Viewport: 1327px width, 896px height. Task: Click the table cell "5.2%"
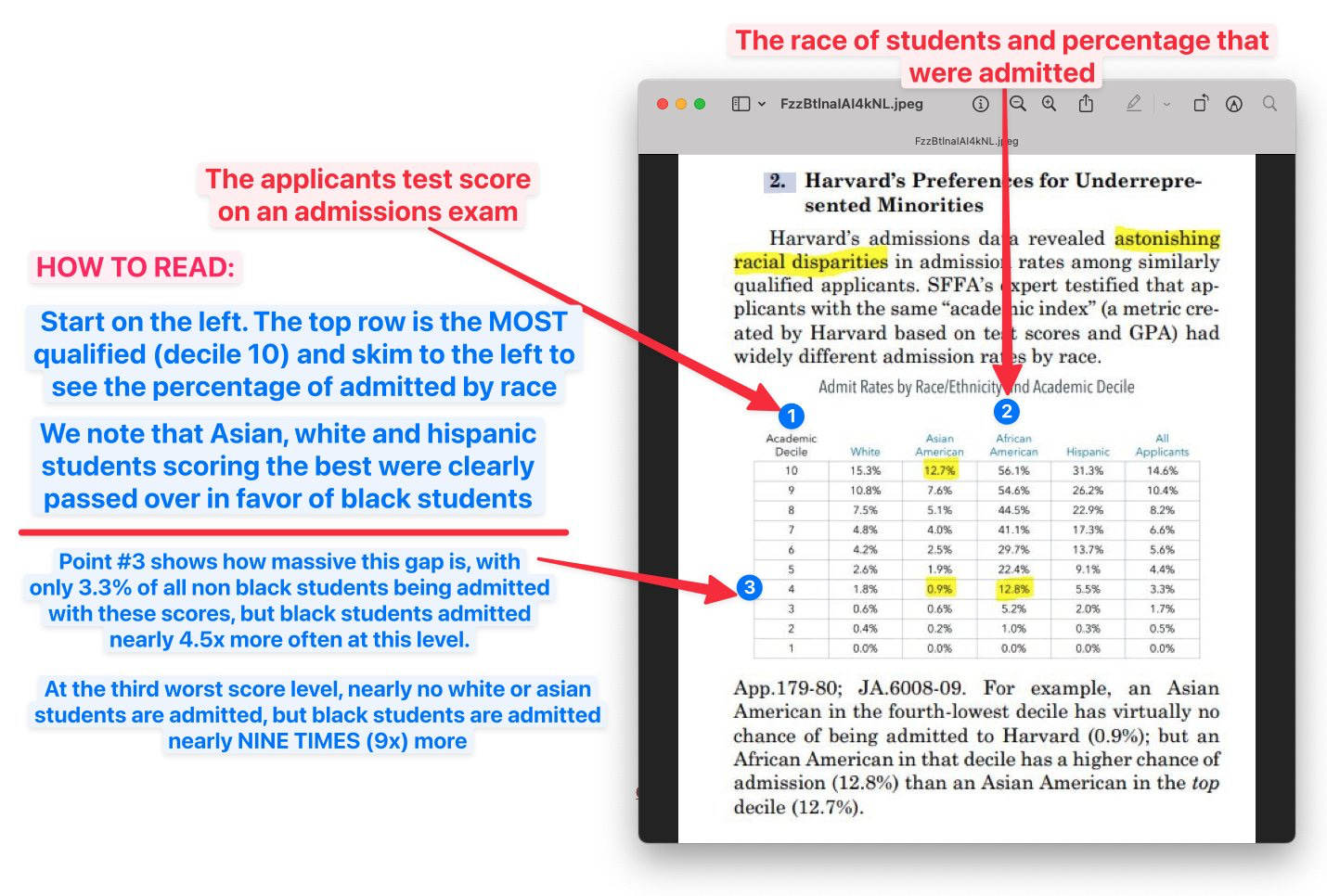pos(1013,609)
